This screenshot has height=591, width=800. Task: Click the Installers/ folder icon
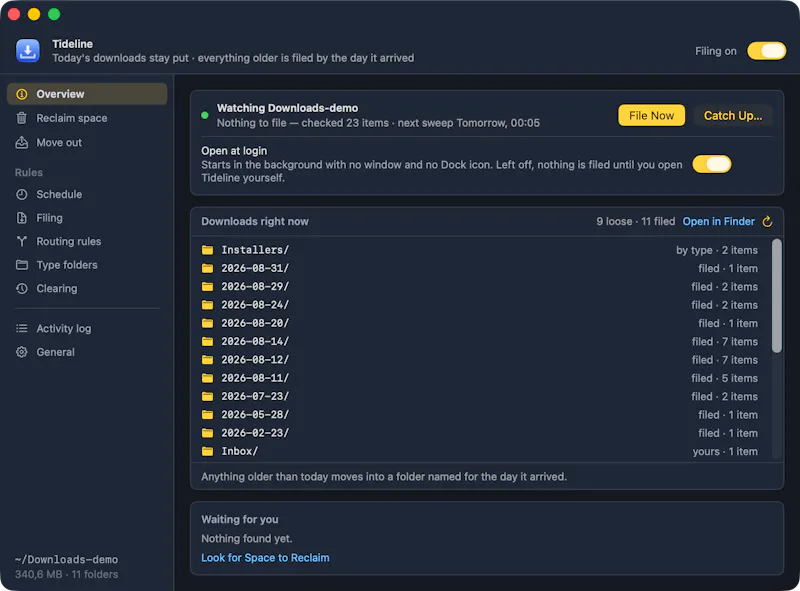[207, 250]
